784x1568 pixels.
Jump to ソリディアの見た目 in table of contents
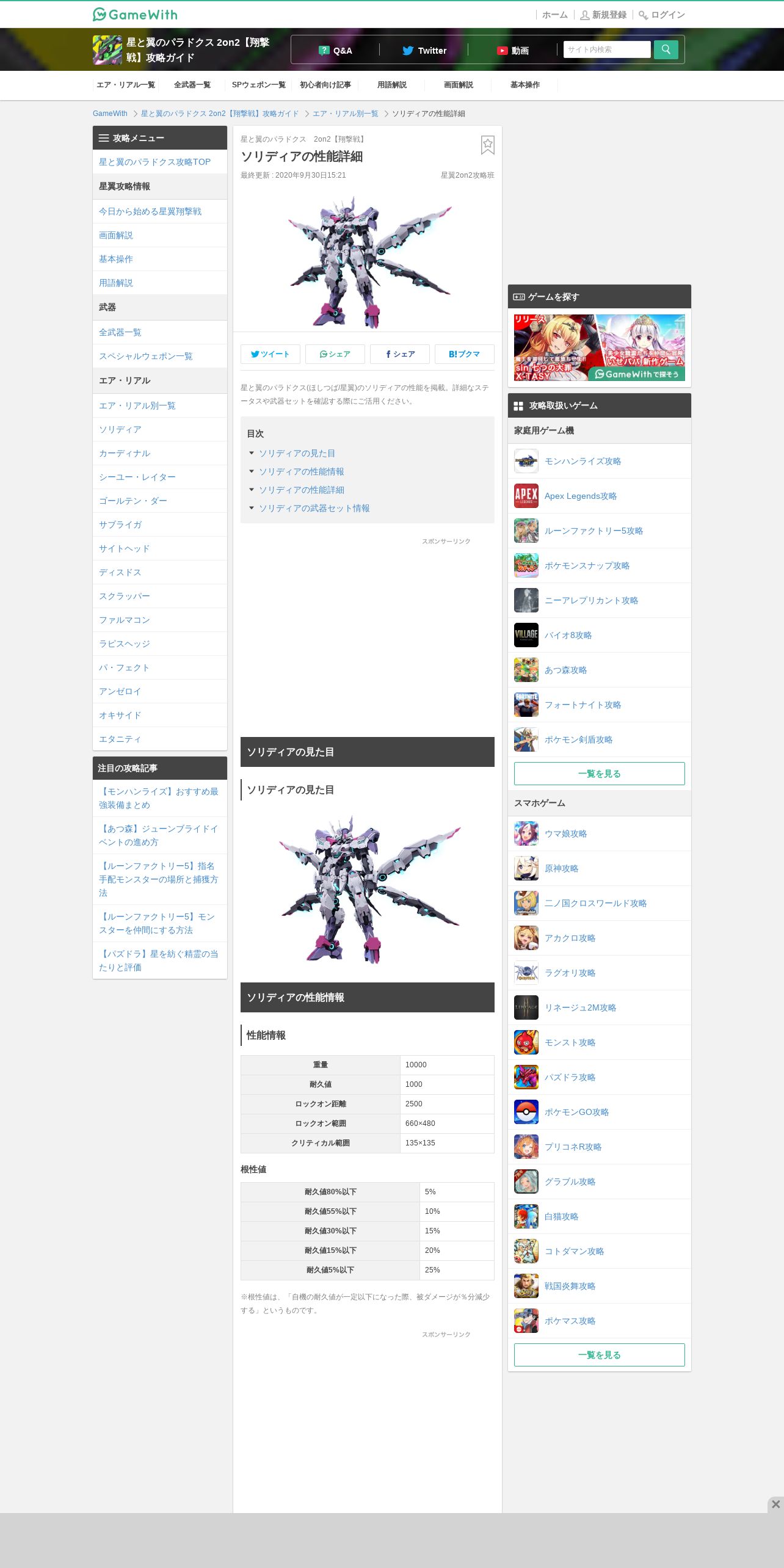pyautogui.click(x=297, y=453)
